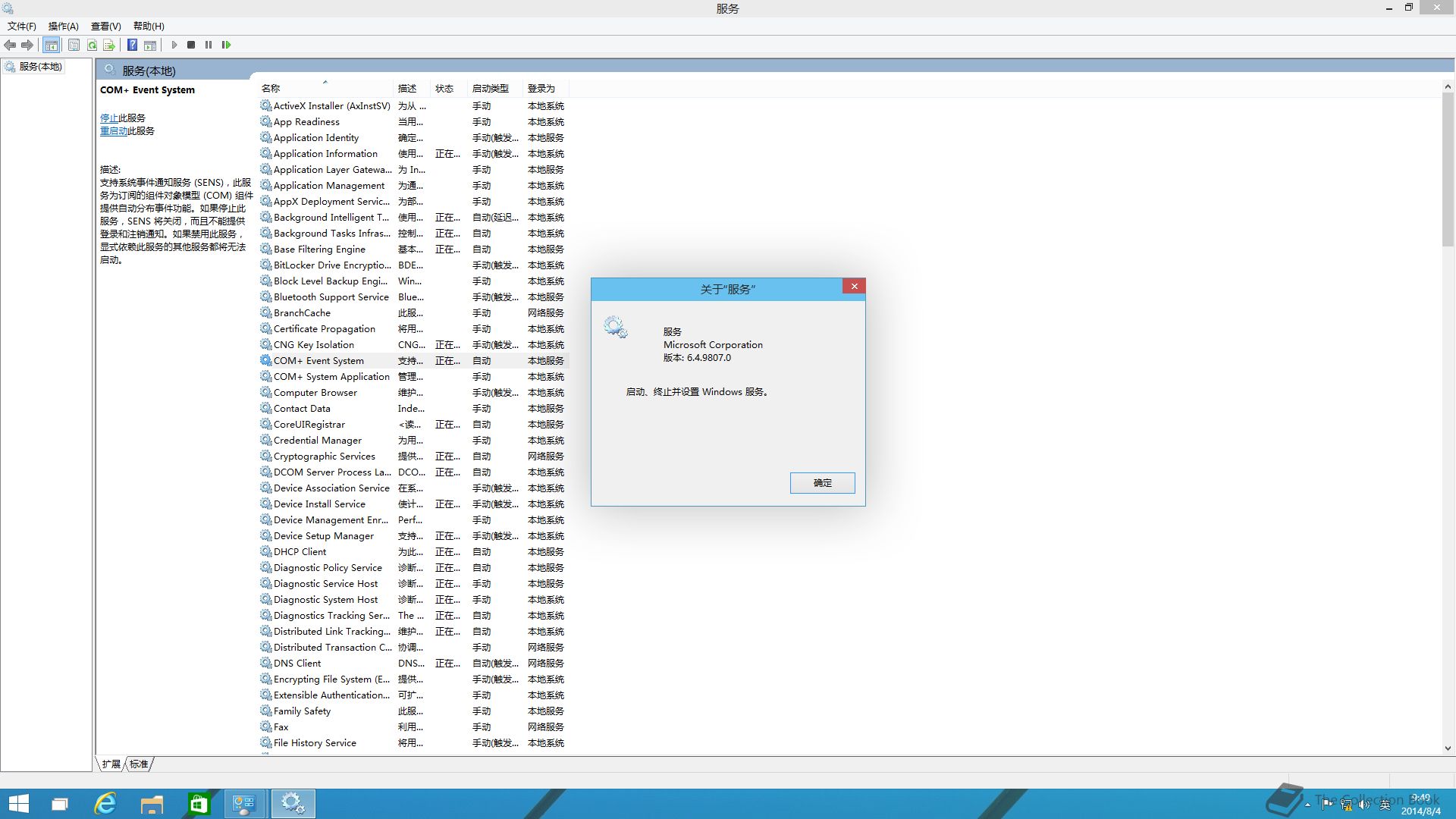Open Properties via the toolbar properties icon

pos(74,45)
